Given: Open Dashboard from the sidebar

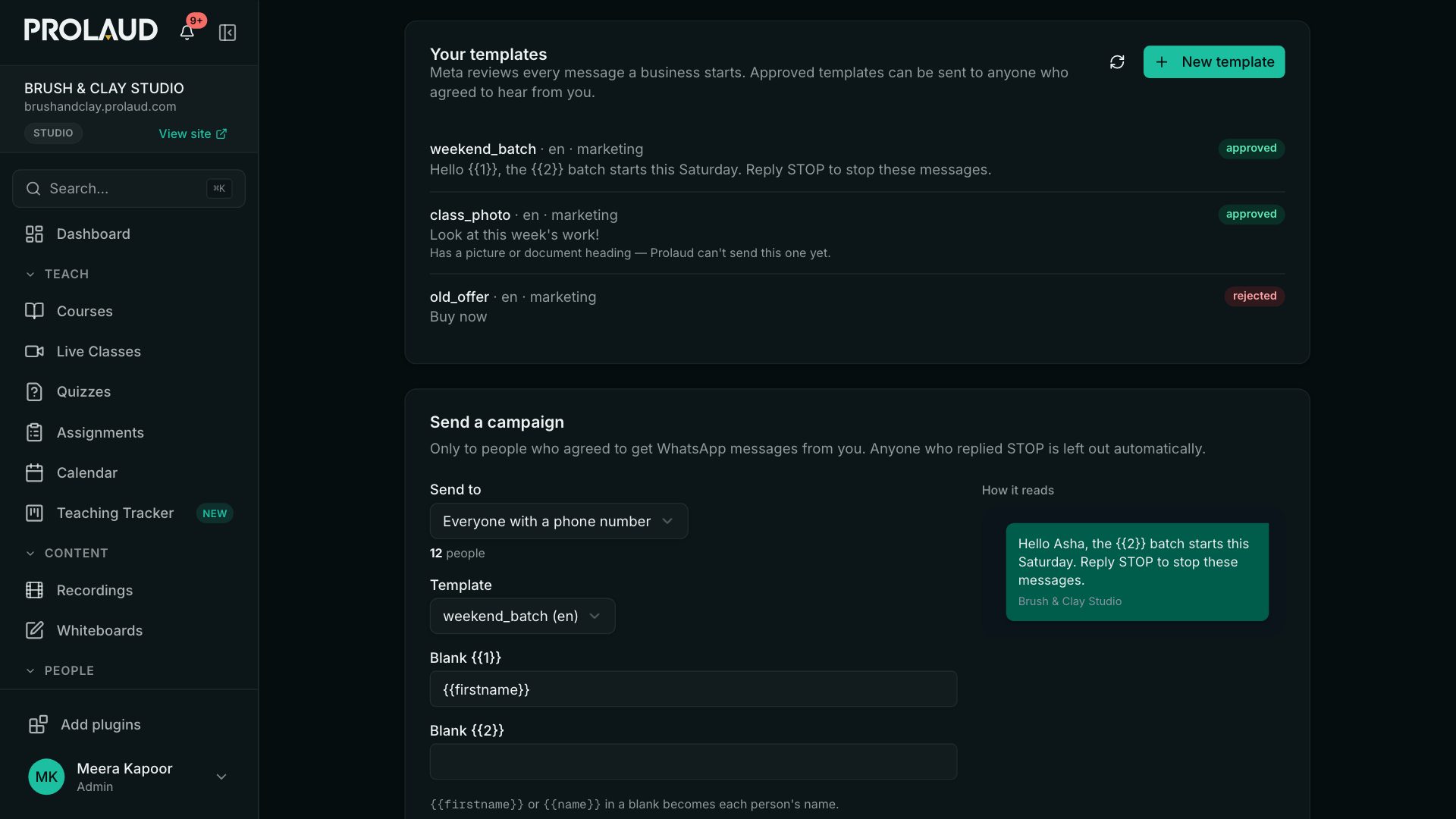Looking at the screenshot, I should coord(129,234).
